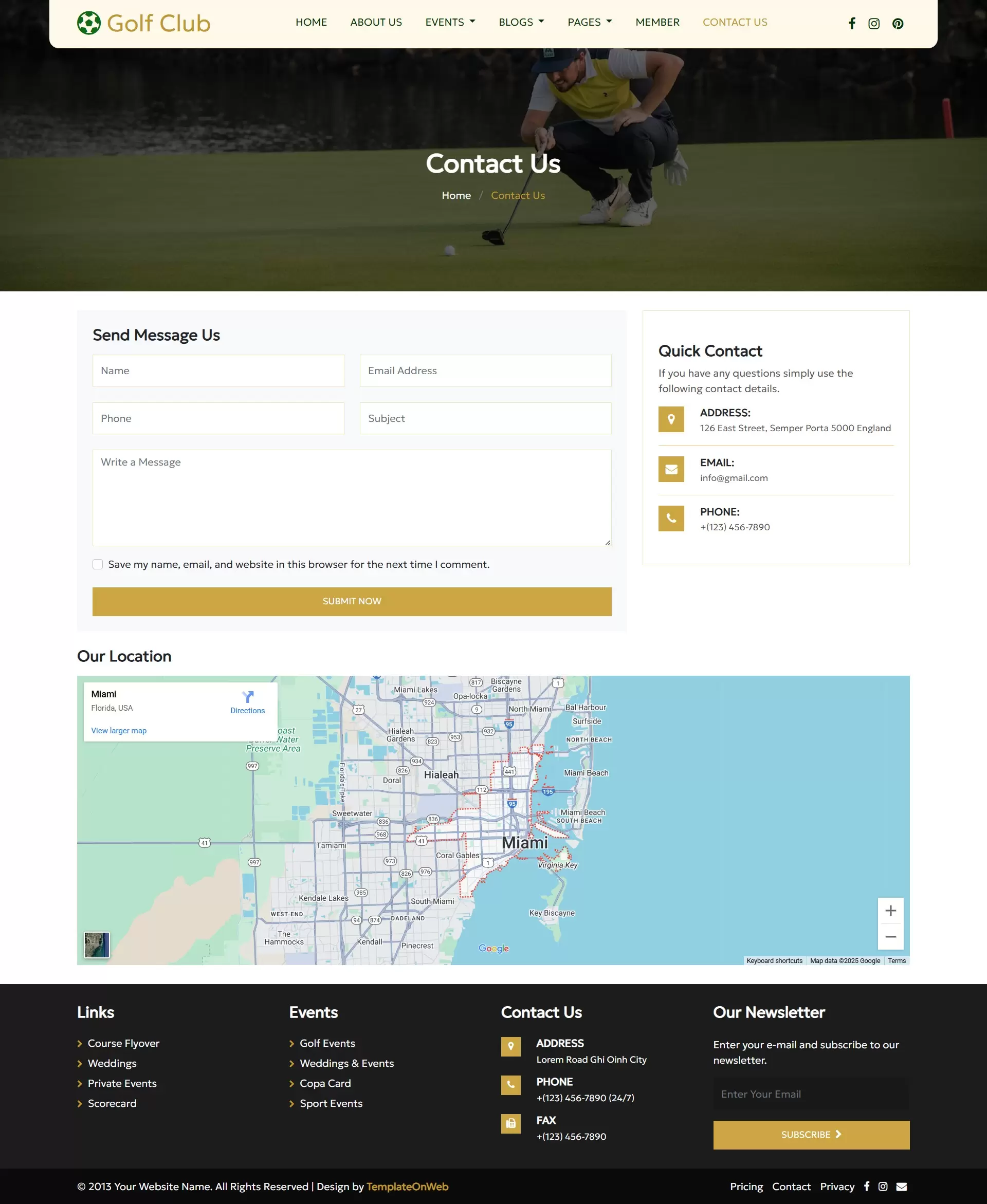Expand the BLOGS dropdown menu
Screen dimensions: 987x1204
521,22
